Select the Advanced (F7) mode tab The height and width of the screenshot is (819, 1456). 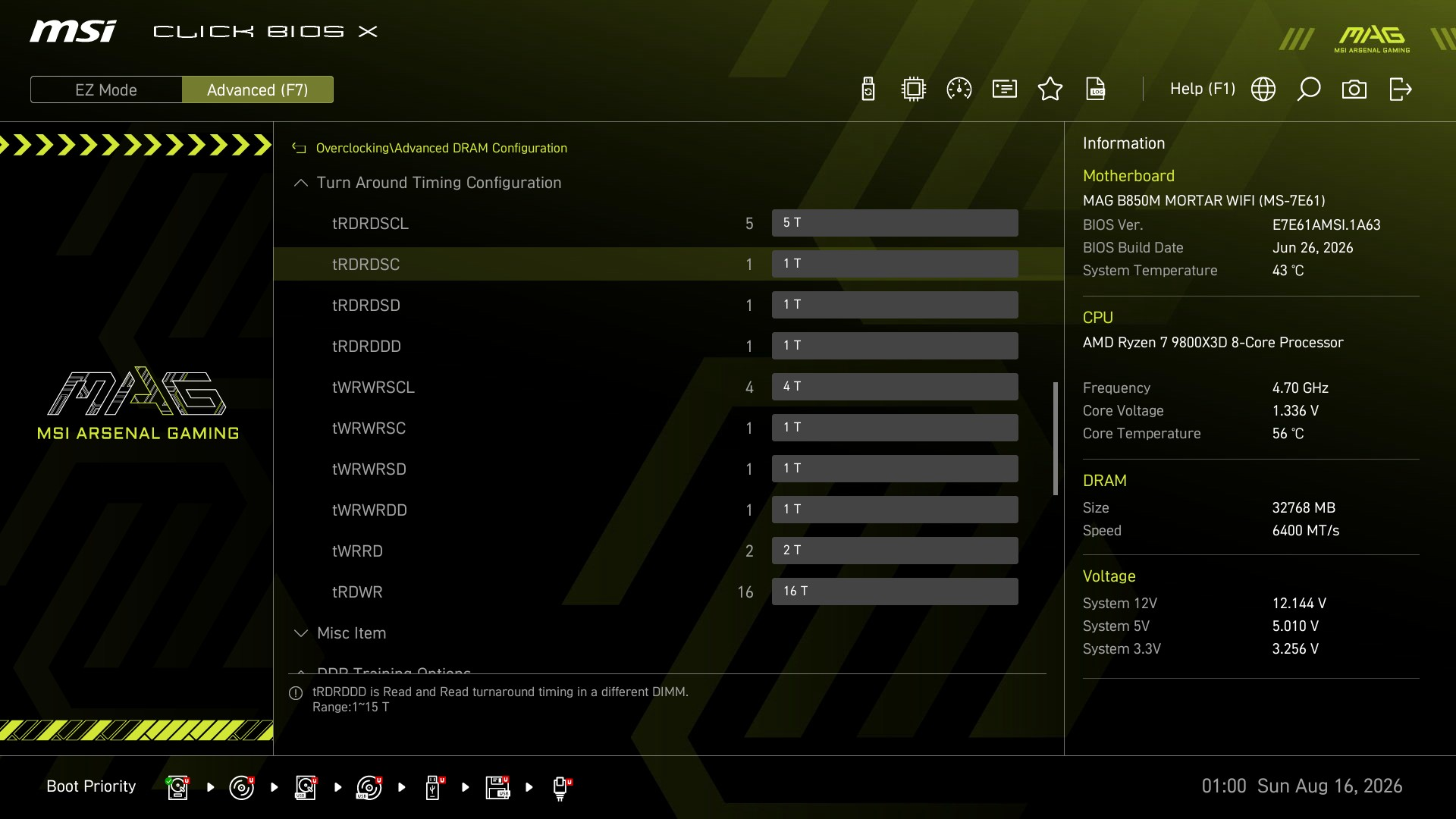click(258, 89)
